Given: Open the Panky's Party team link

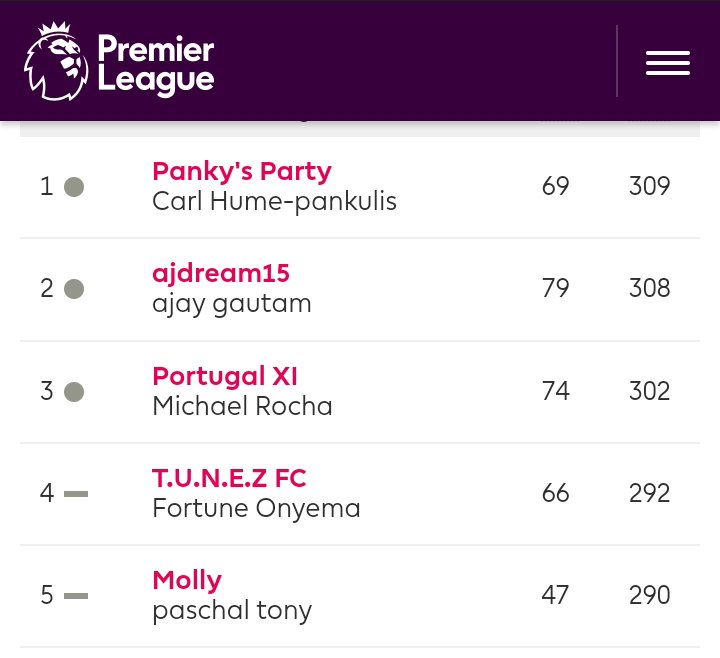Looking at the screenshot, I should [x=242, y=171].
